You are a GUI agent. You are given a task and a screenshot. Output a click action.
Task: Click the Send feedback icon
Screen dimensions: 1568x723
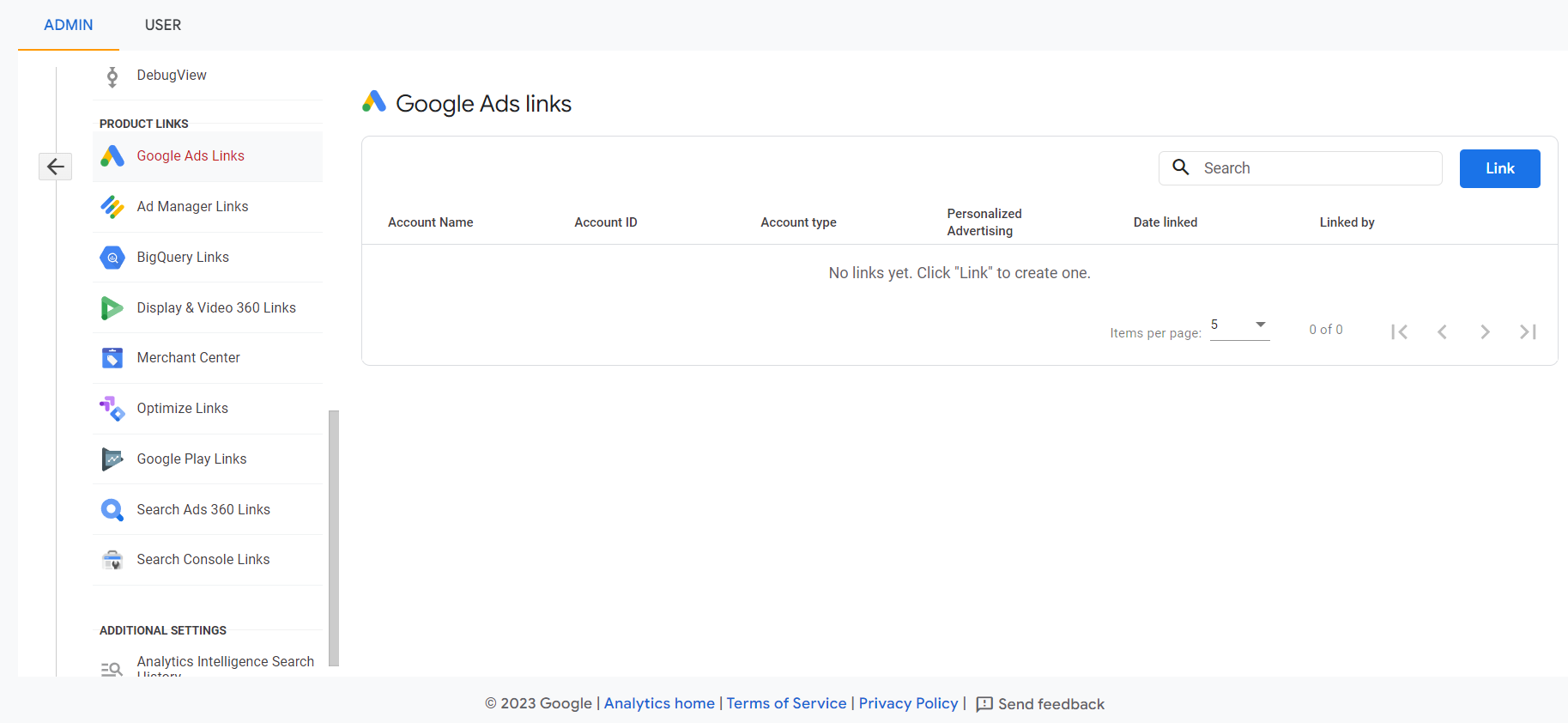tap(984, 704)
